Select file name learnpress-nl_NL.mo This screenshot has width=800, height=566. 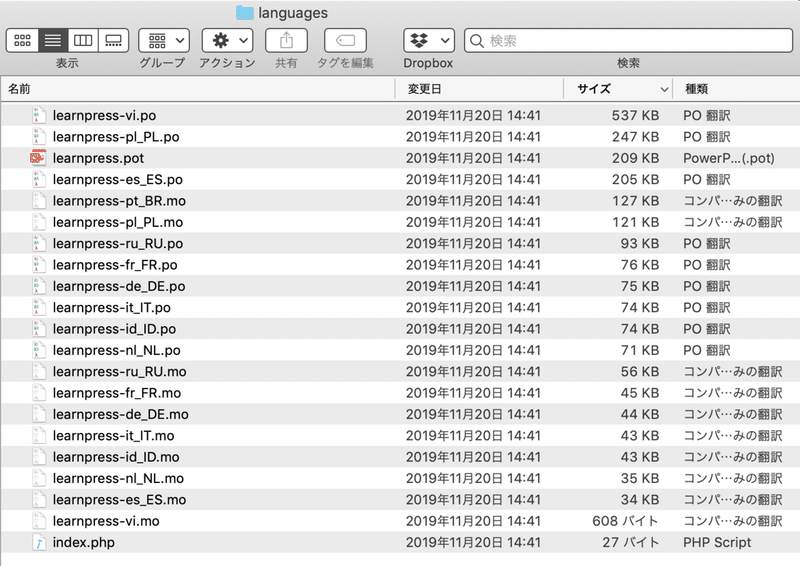(x=118, y=478)
